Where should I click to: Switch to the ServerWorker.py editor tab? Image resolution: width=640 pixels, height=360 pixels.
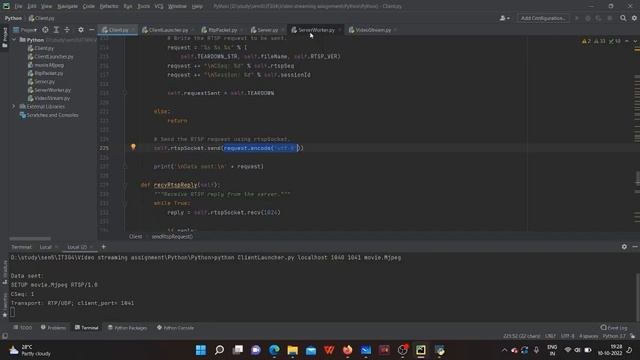coord(316,30)
